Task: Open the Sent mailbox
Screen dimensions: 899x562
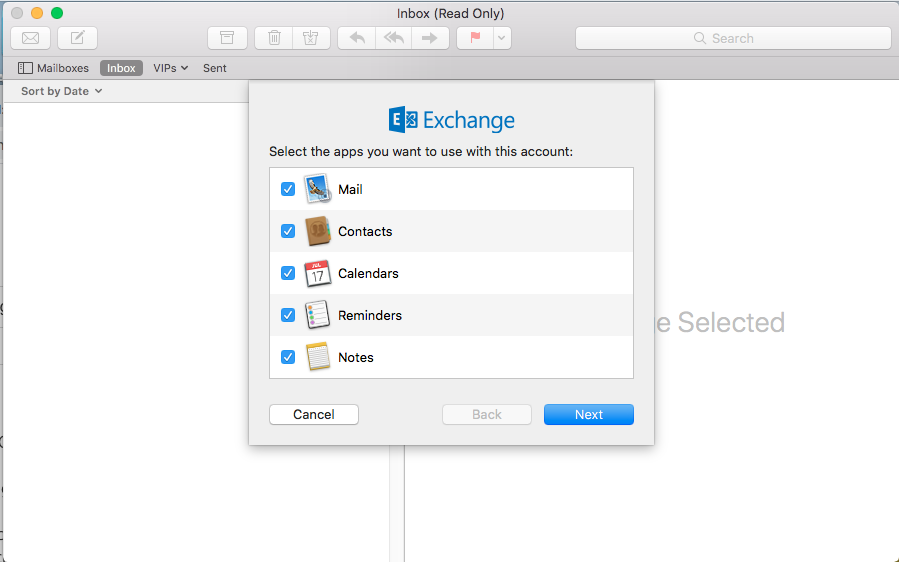Action: [214, 68]
